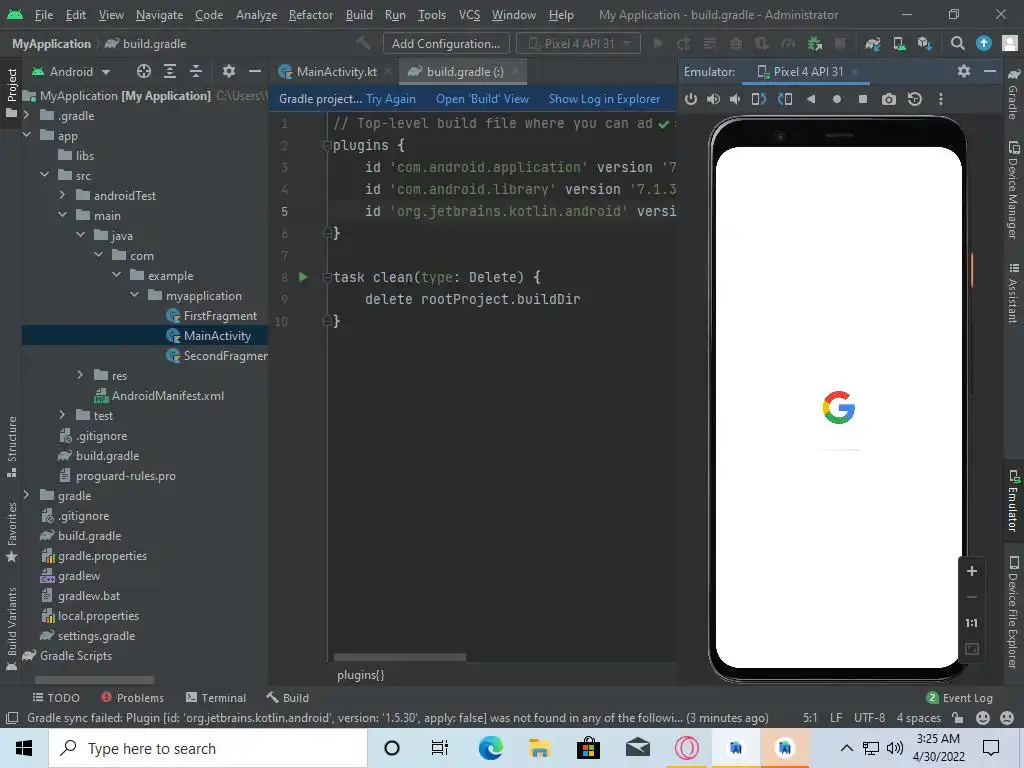Zoom in the emulator with plus button
Image resolution: width=1024 pixels, height=768 pixels.
pyautogui.click(x=972, y=571)
